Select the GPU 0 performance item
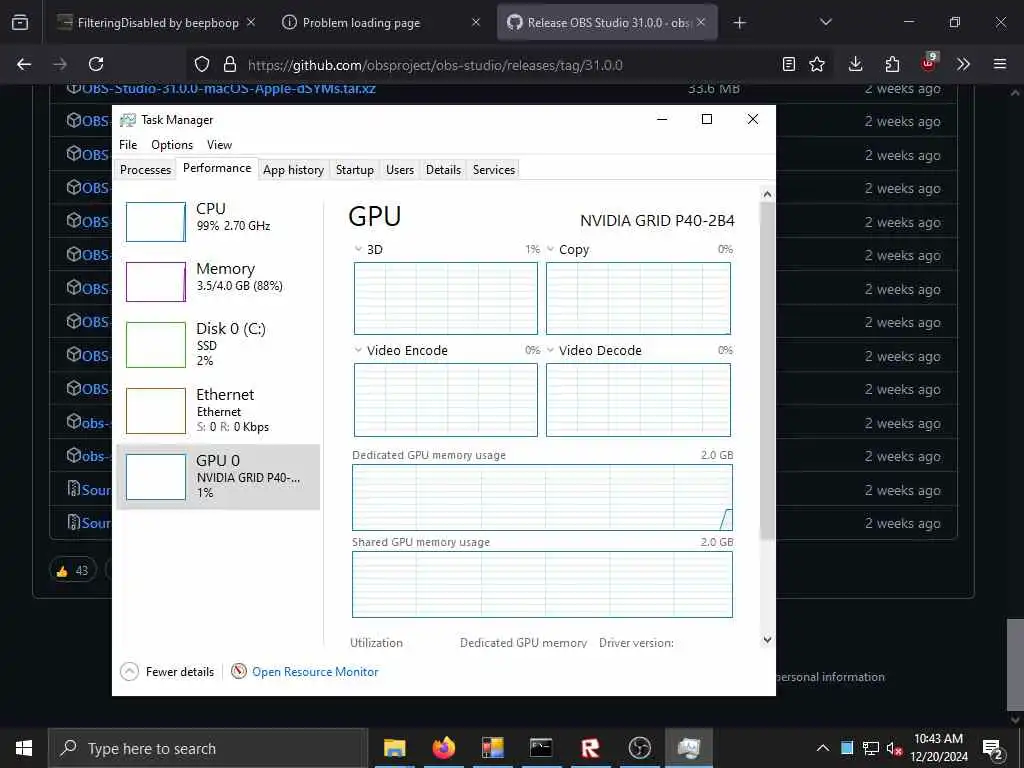Screen dimensions: 1024x768 (217, 477)
